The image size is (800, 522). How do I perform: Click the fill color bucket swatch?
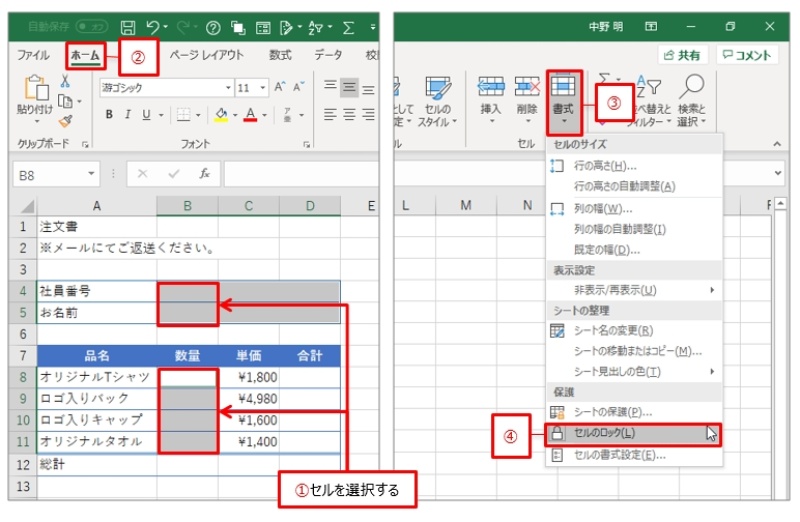[x=220, y=115]
